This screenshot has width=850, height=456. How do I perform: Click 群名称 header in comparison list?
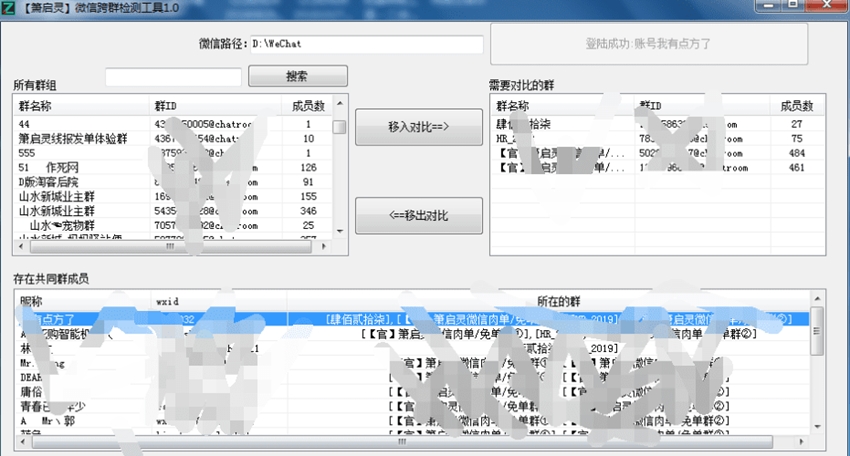tap(563, 106)
